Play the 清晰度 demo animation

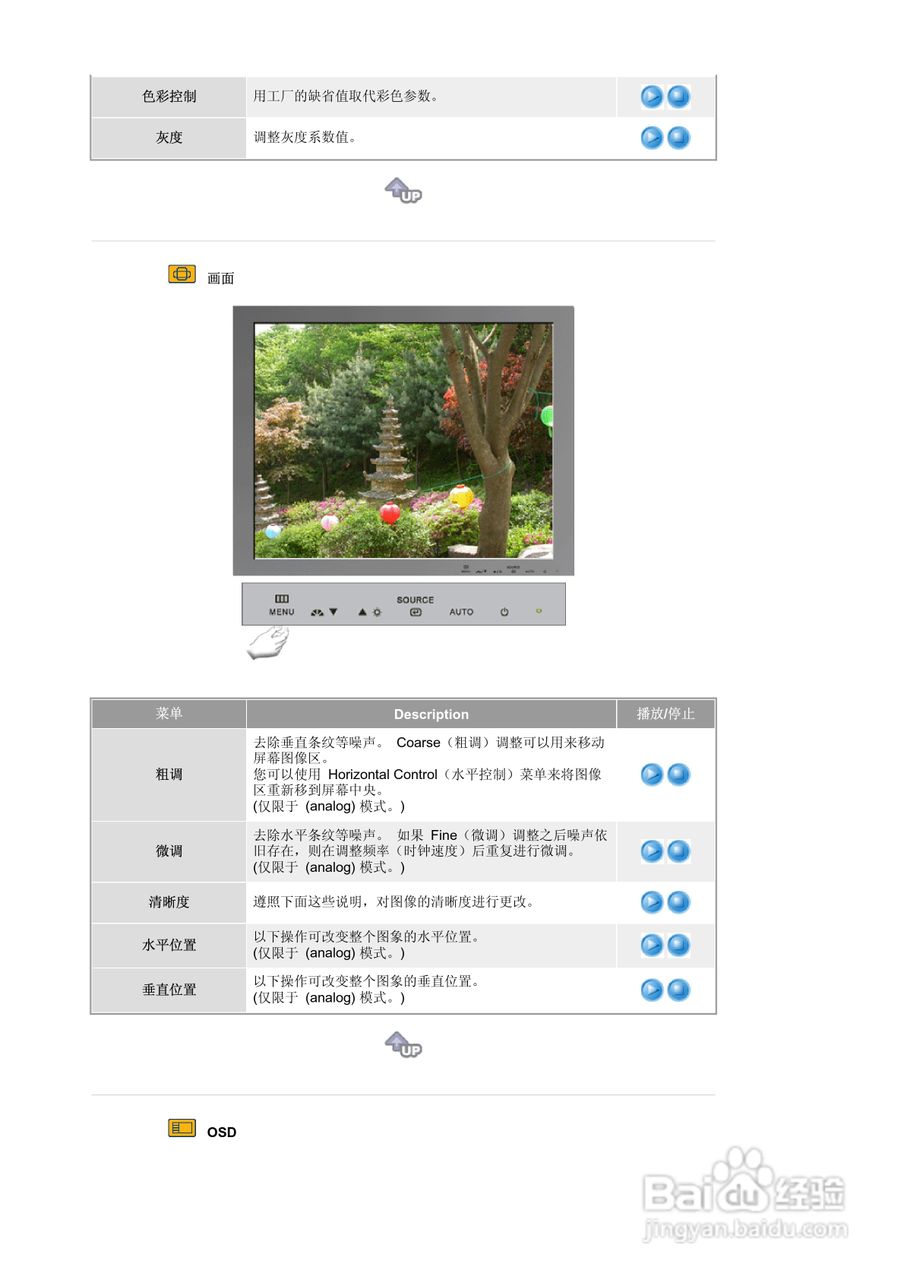[x=652, y=902]
